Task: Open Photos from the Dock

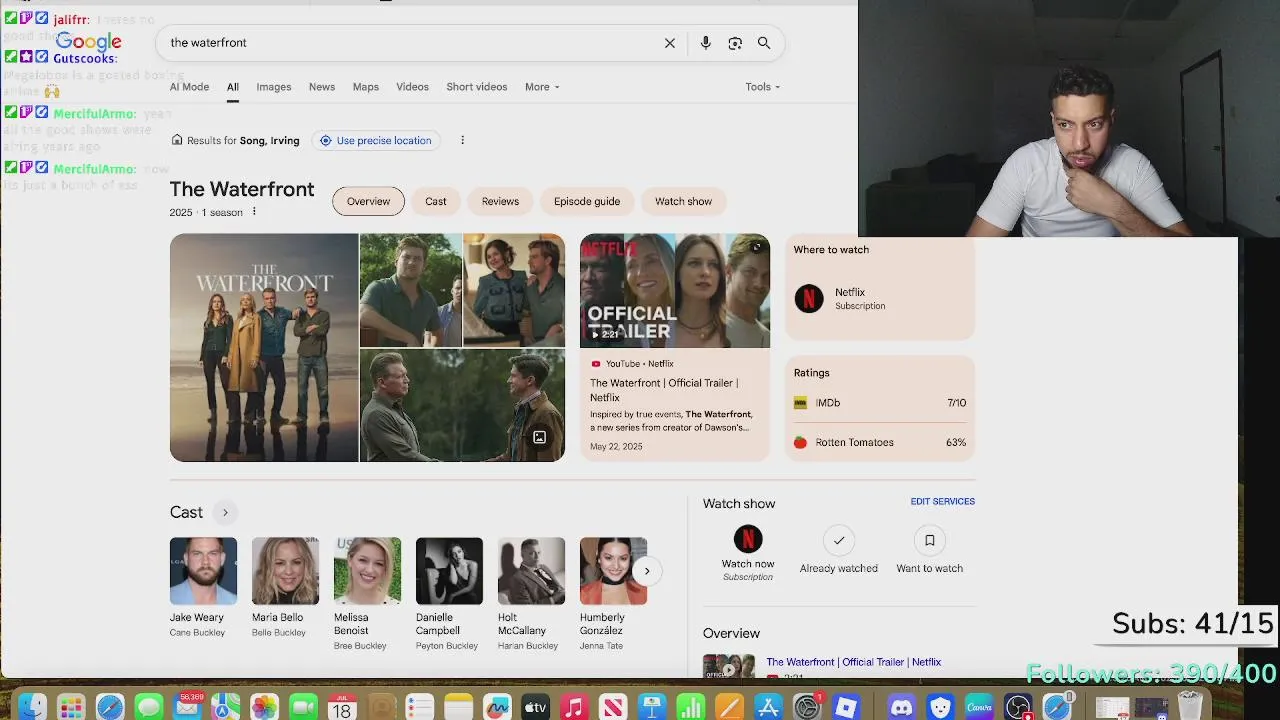Action: click(x=264, y=708)
